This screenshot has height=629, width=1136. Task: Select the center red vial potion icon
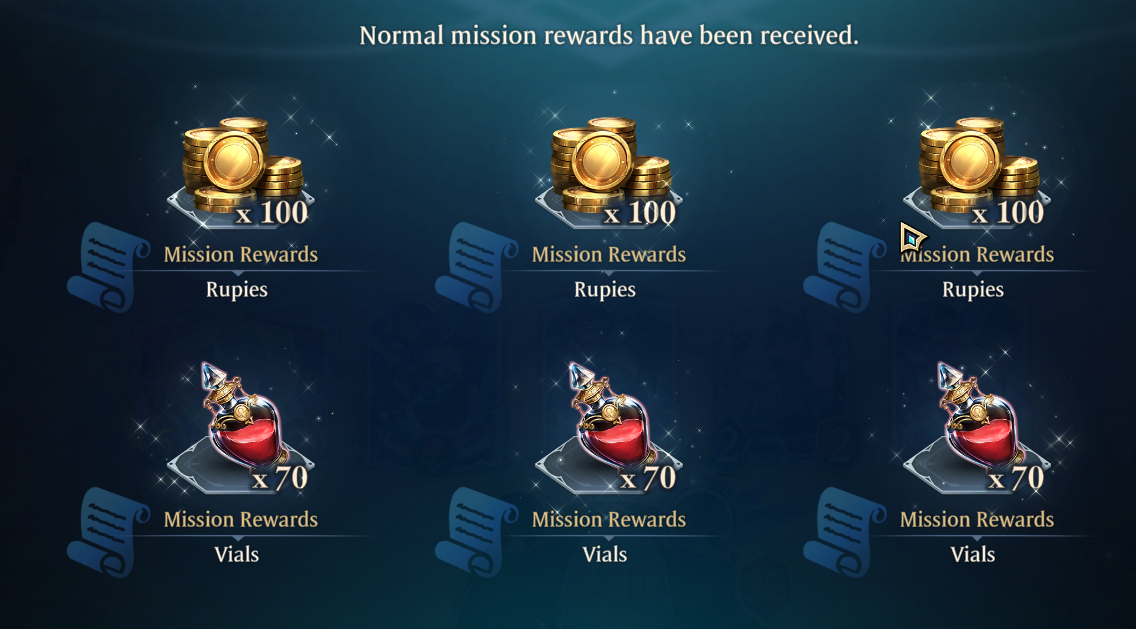(x=614, y=417)
